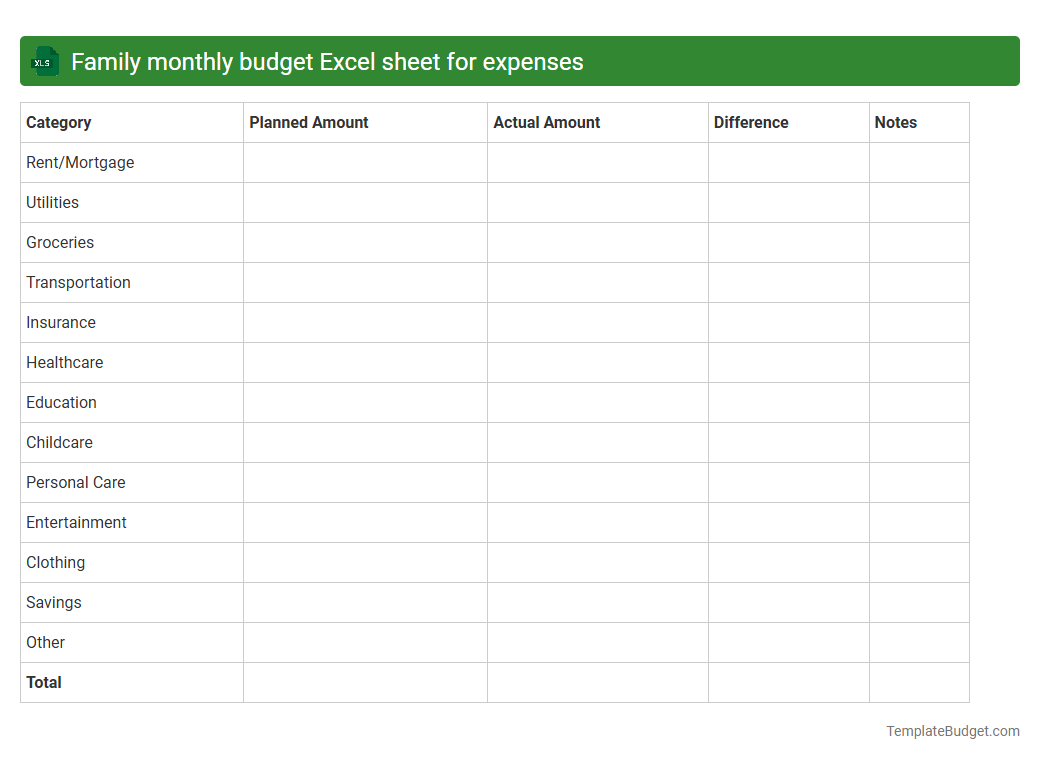Select the Rent/Mortgage category label
Image resolution: width=1040 pixels, height=760 pixels.
point(80,162)
